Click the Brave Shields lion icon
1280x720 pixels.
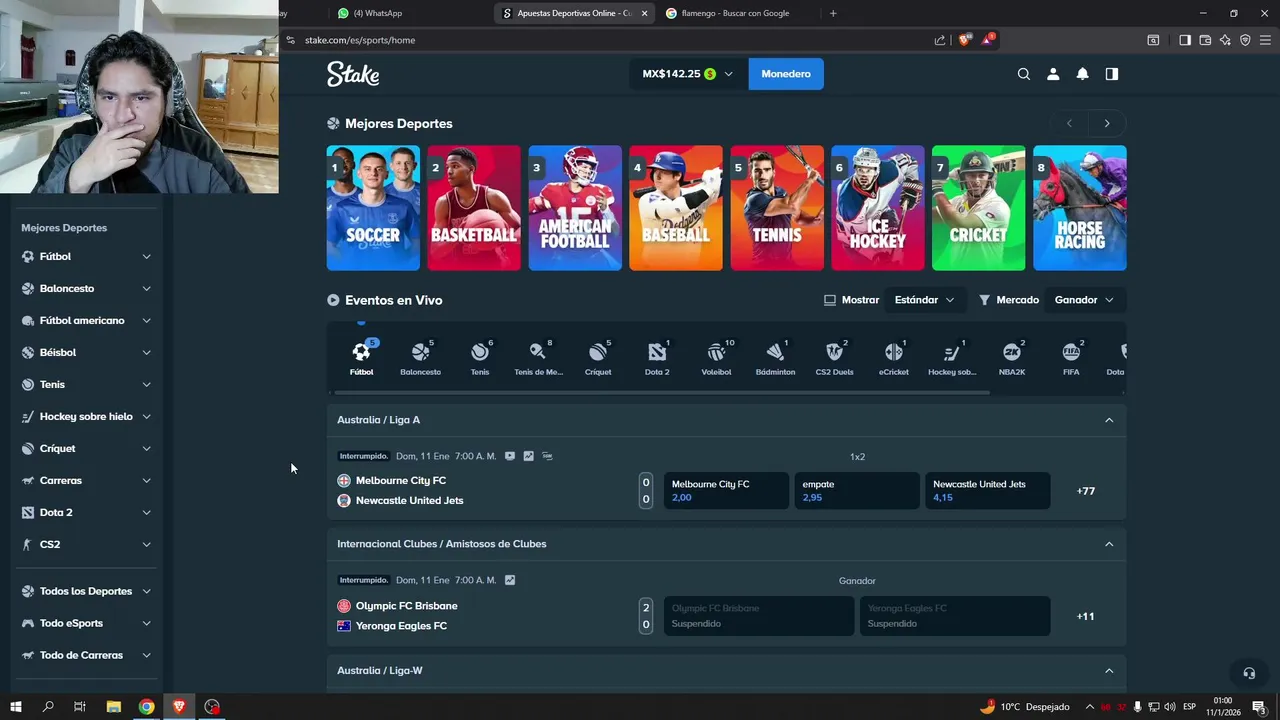coord(964,40)
